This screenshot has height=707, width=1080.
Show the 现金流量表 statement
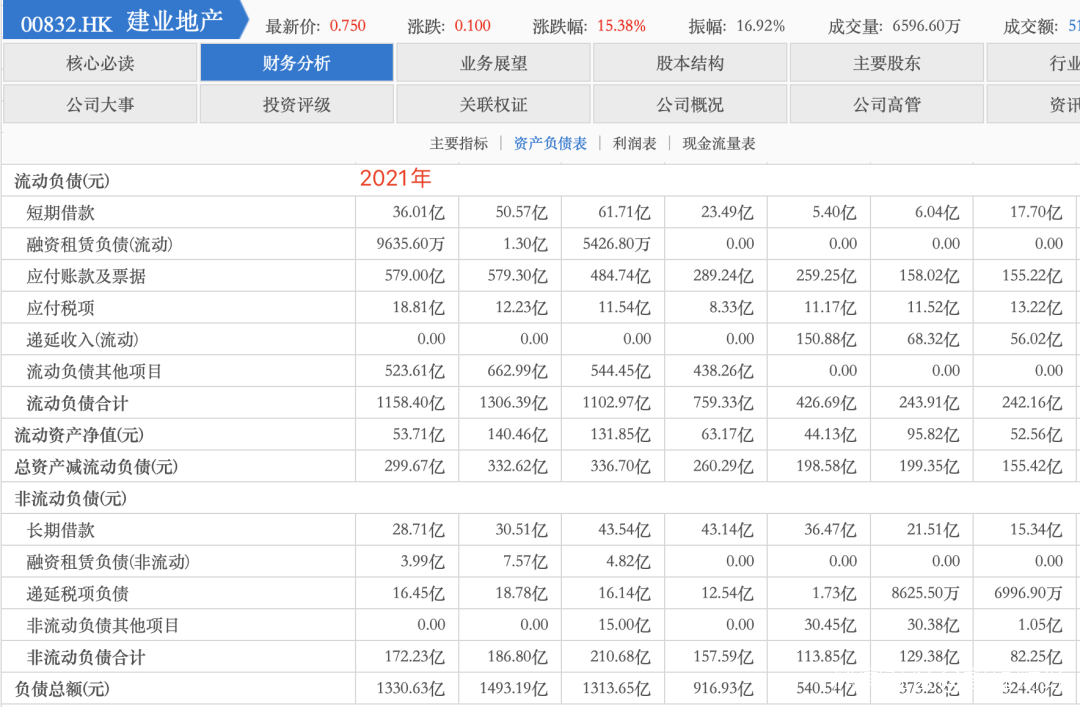tap(719, 144)
